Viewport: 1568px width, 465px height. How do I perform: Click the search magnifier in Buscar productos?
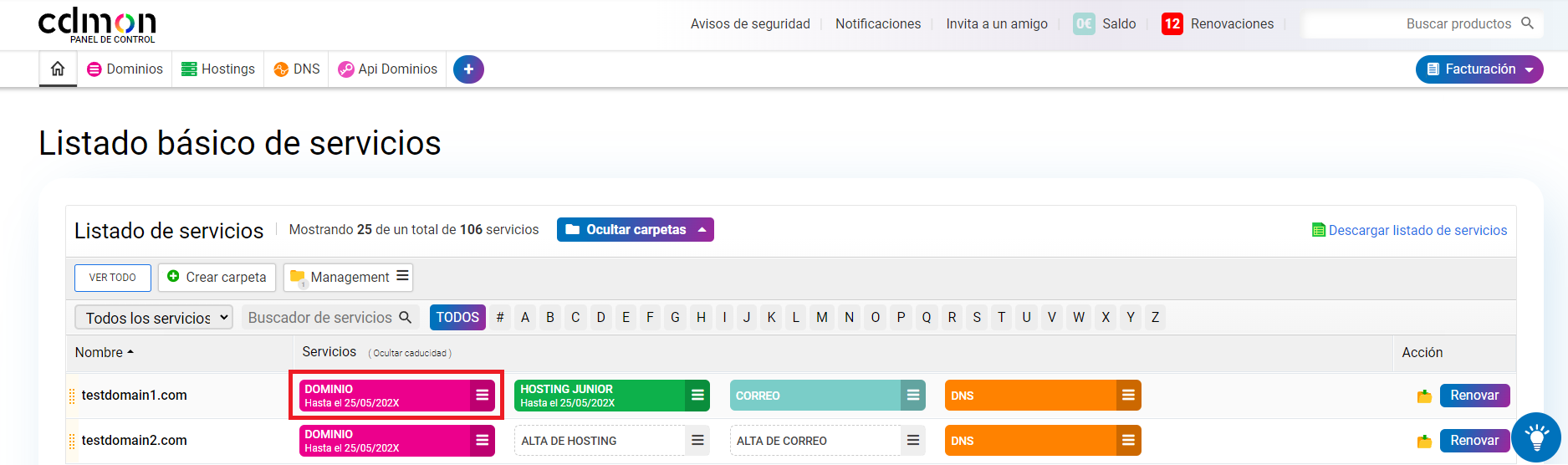point(1527,23)
